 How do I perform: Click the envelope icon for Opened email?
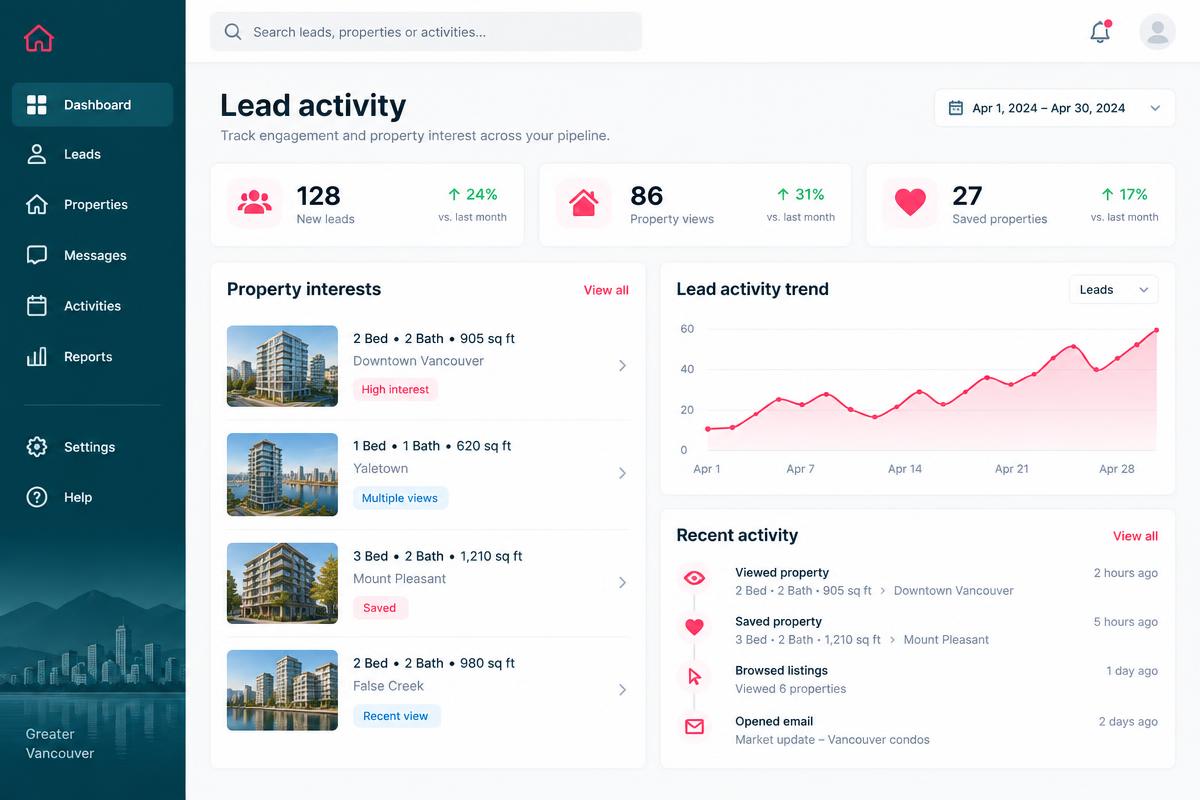[x=694, y=727]
